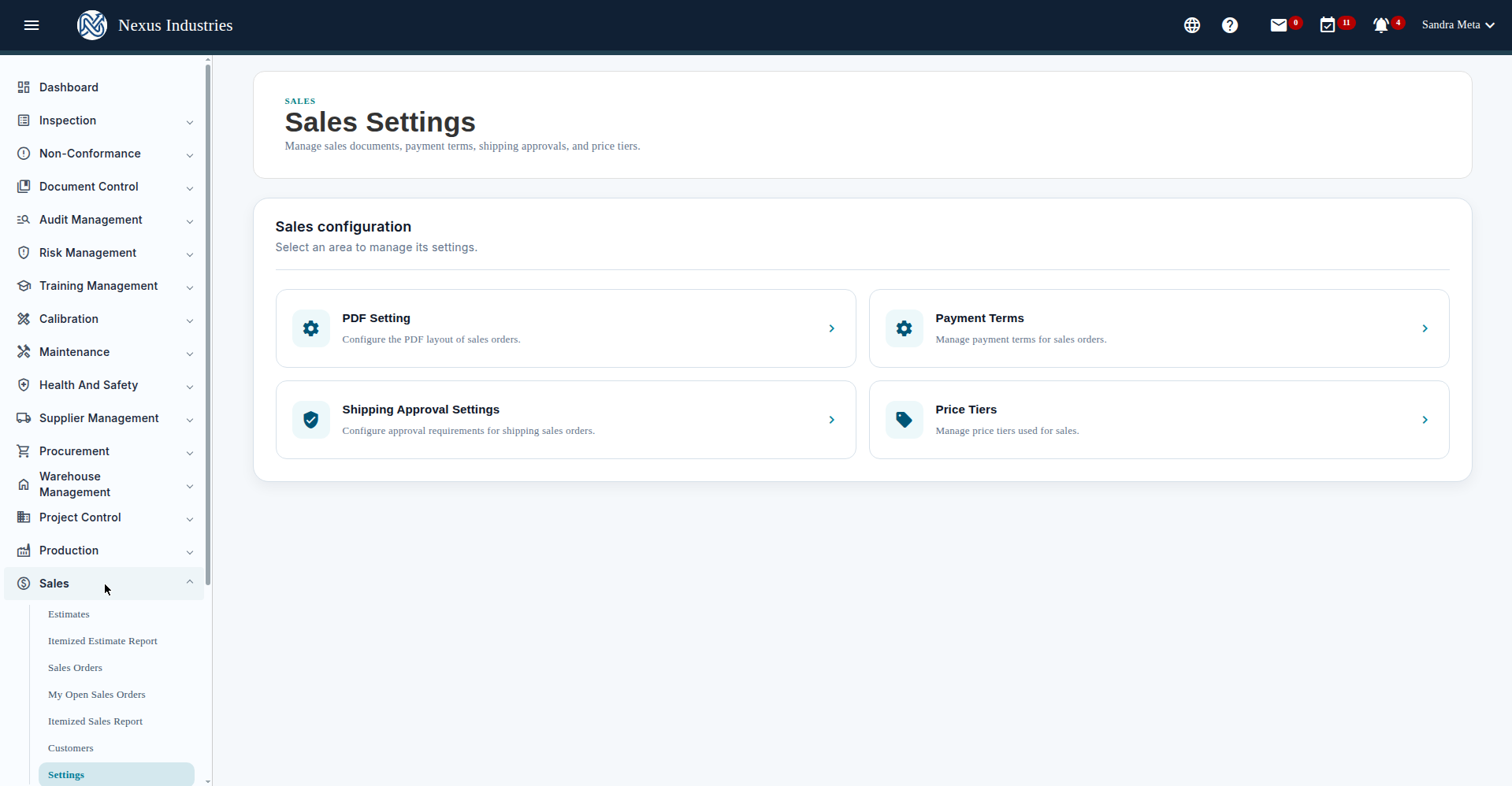Image resolution: width=1512 pixels, height=786 pixels.
Task: Collapse the Sales menu chevron
Action: pos(190,582)
